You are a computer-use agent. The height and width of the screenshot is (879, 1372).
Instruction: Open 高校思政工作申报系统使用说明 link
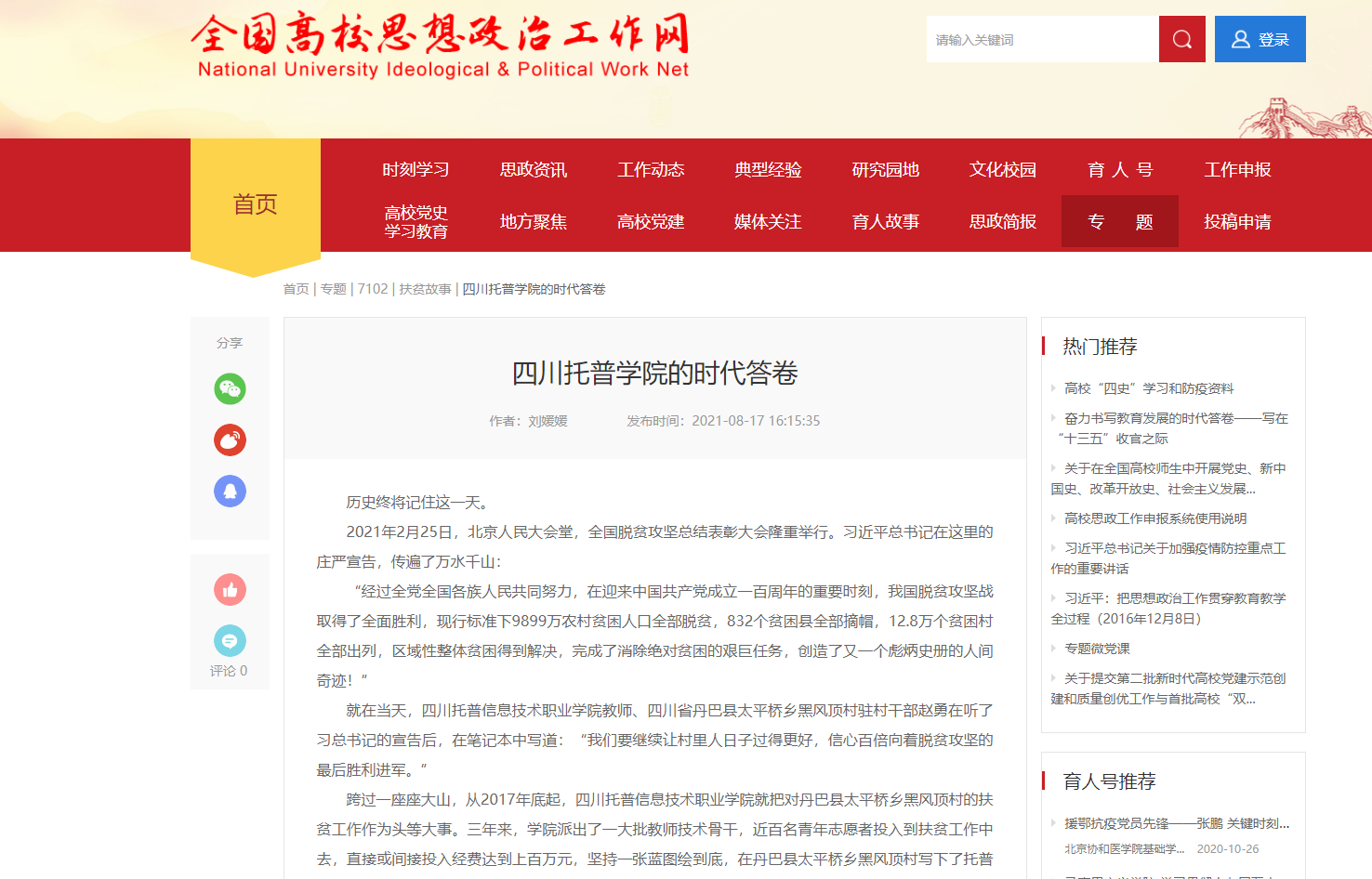(x=1155, y=518)
